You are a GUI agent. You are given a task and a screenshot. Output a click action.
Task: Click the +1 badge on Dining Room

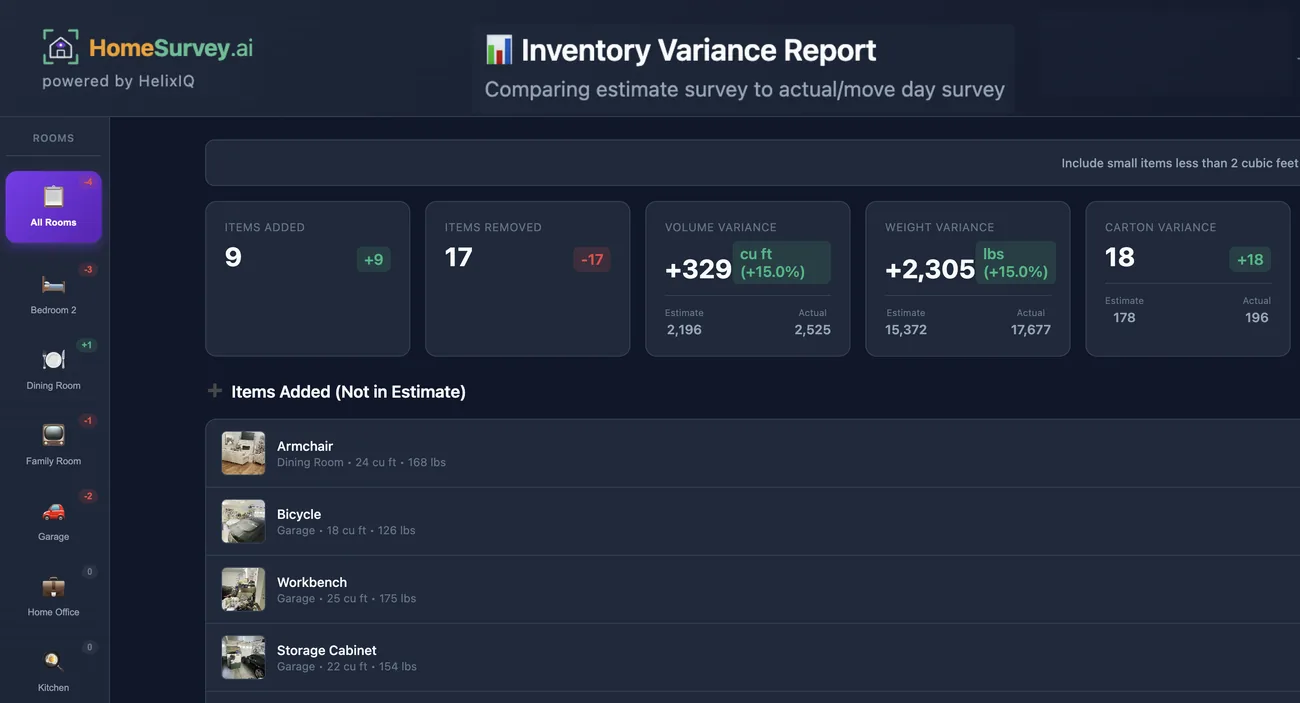coord(87,345)
